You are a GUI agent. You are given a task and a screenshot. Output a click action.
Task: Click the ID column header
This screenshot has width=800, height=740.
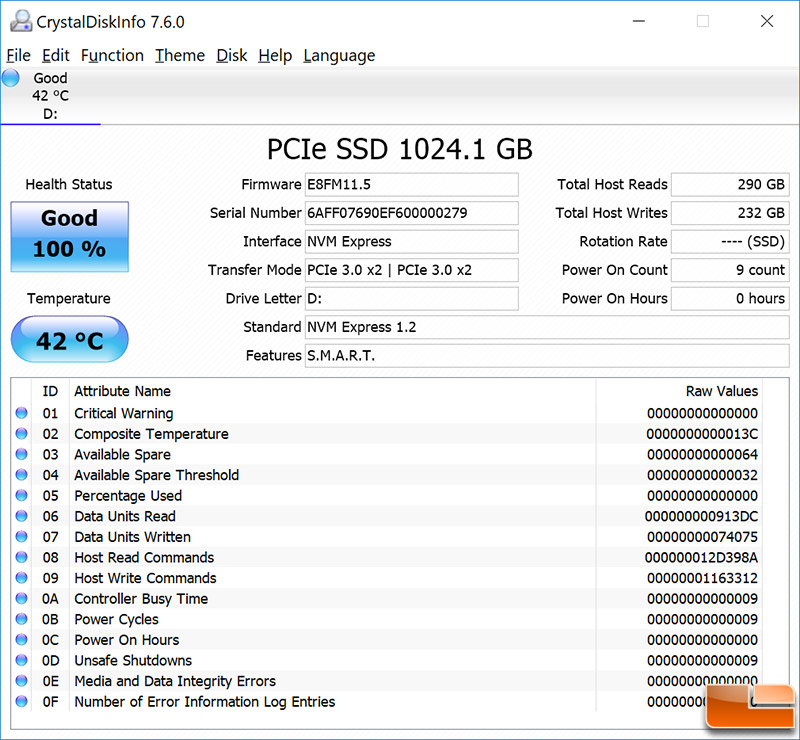pos(50,391)
